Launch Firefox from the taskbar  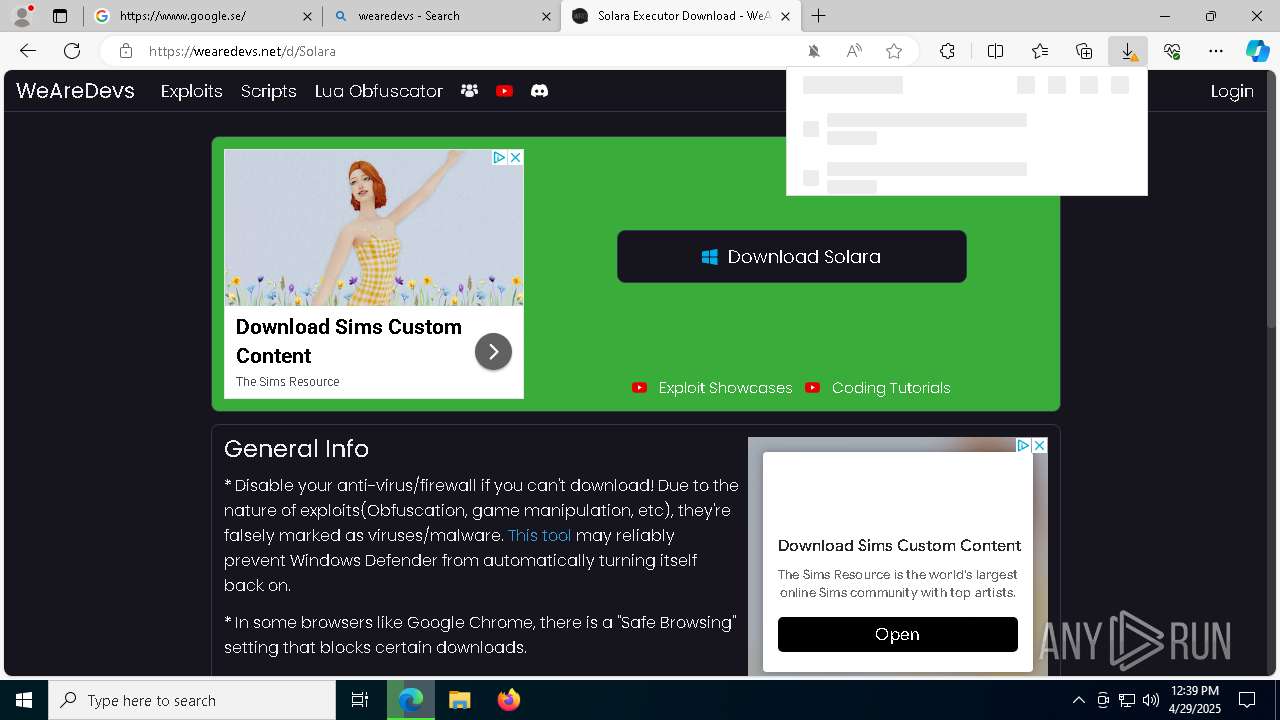click(509, 700)
